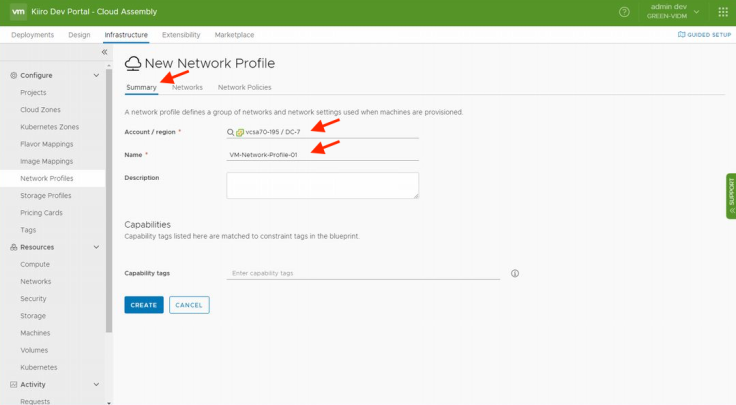
Task: Click the search icon in Account / region
Action: [230, 132]
